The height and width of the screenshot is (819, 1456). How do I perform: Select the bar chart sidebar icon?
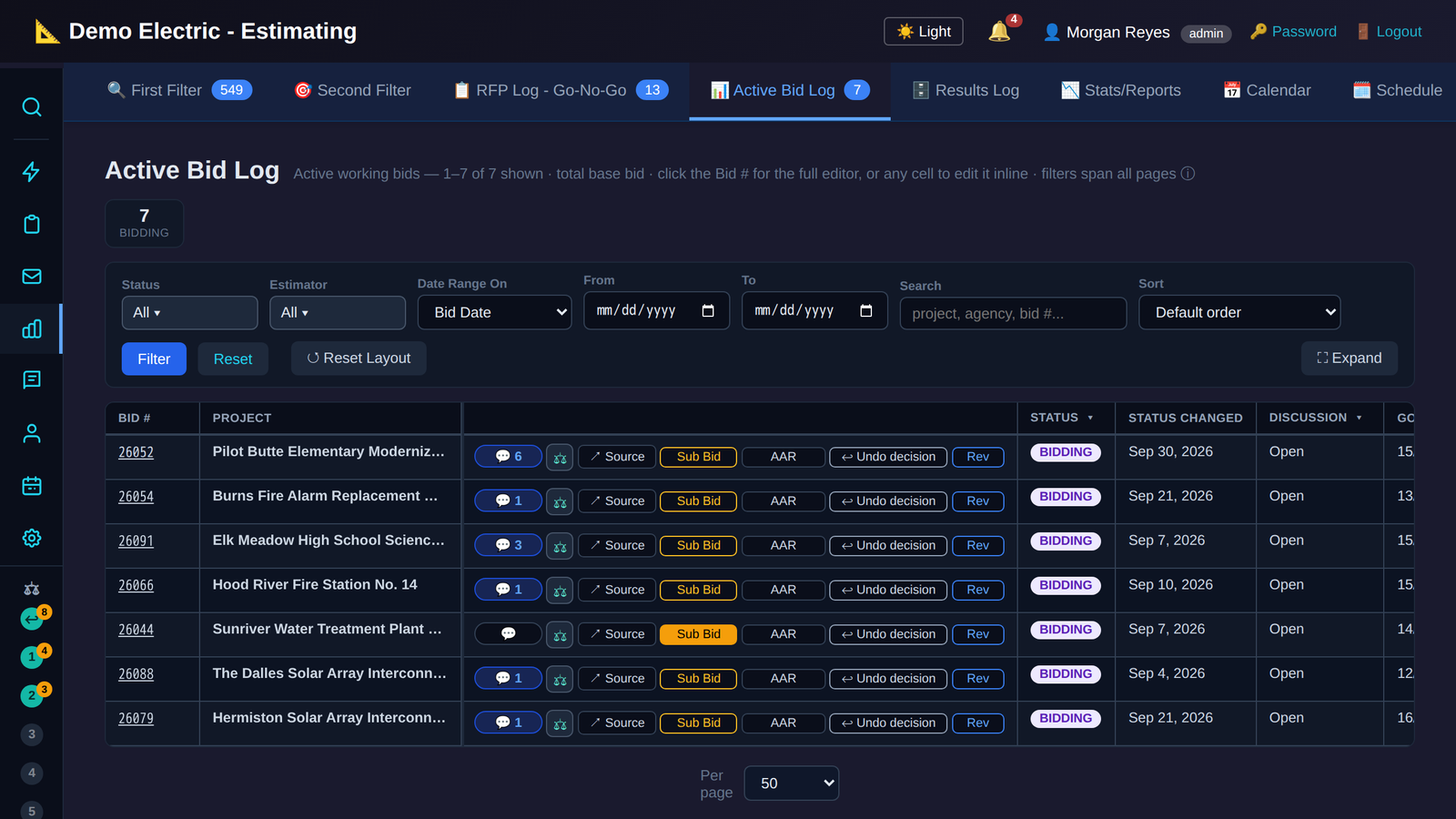click(31, 329)
